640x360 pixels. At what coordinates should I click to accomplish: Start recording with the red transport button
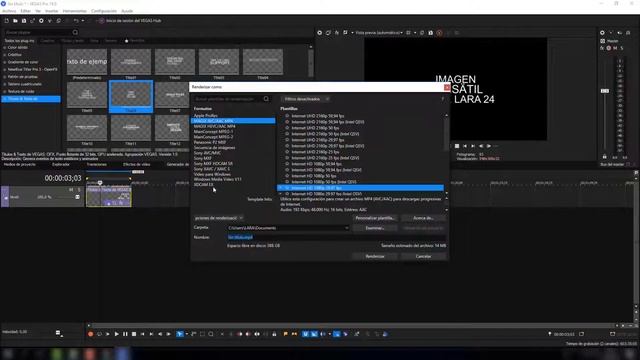click(x=91, y=334)
